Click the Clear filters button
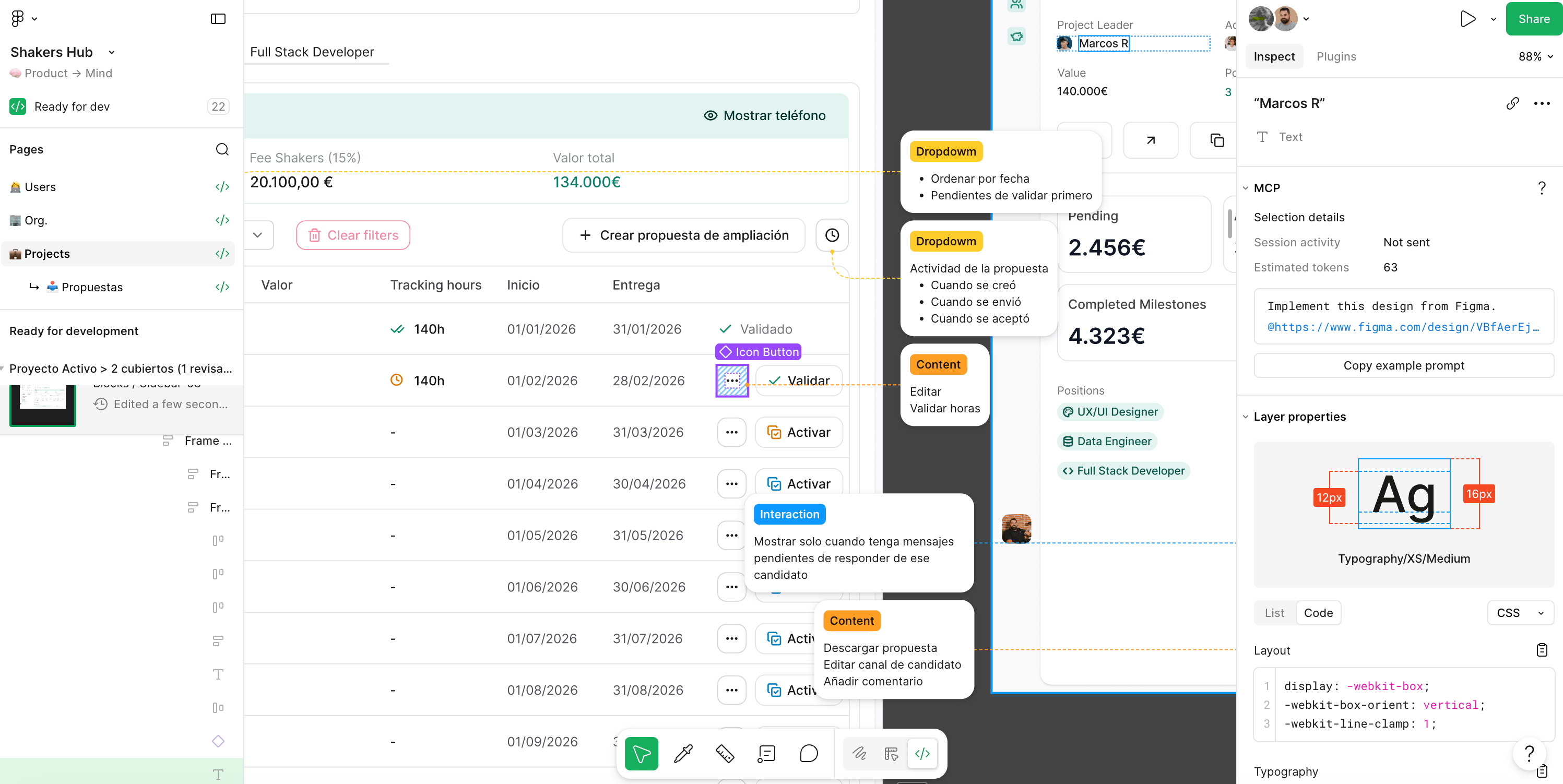This screenshot has width=1563, height=784. (353, 235)
